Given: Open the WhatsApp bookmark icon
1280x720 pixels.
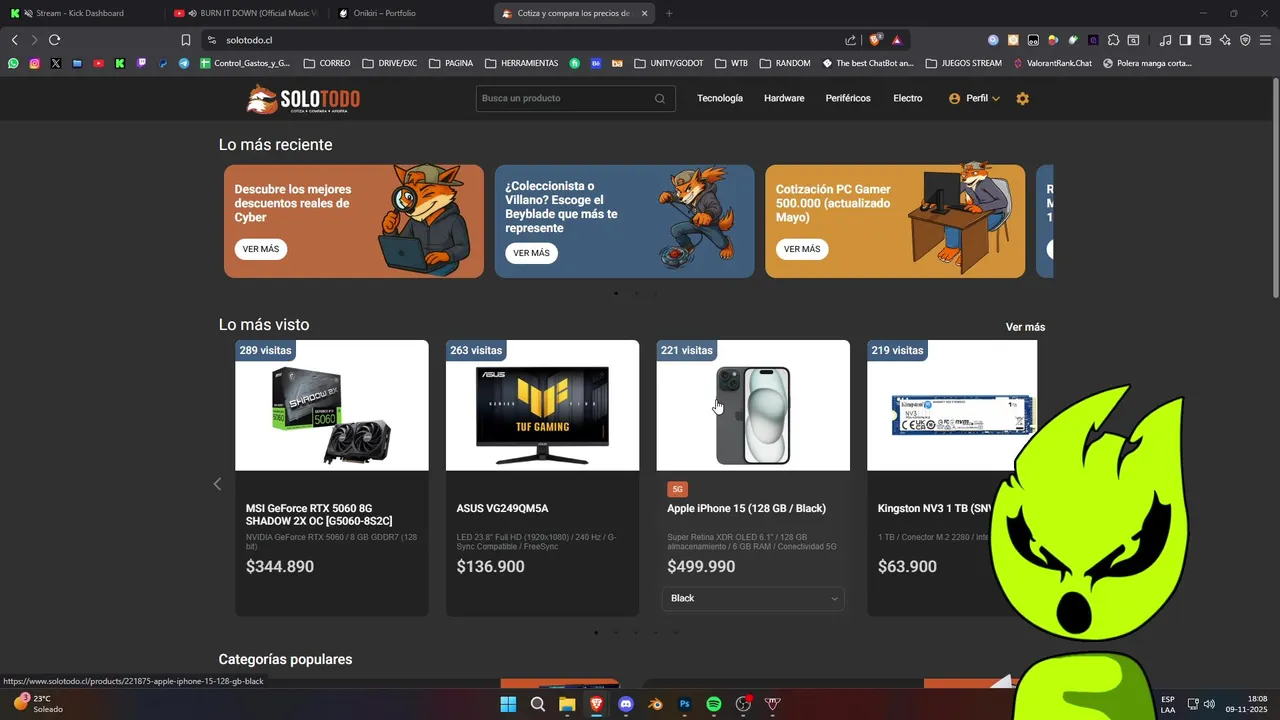Looking at the screenshot, I should 13,63.
